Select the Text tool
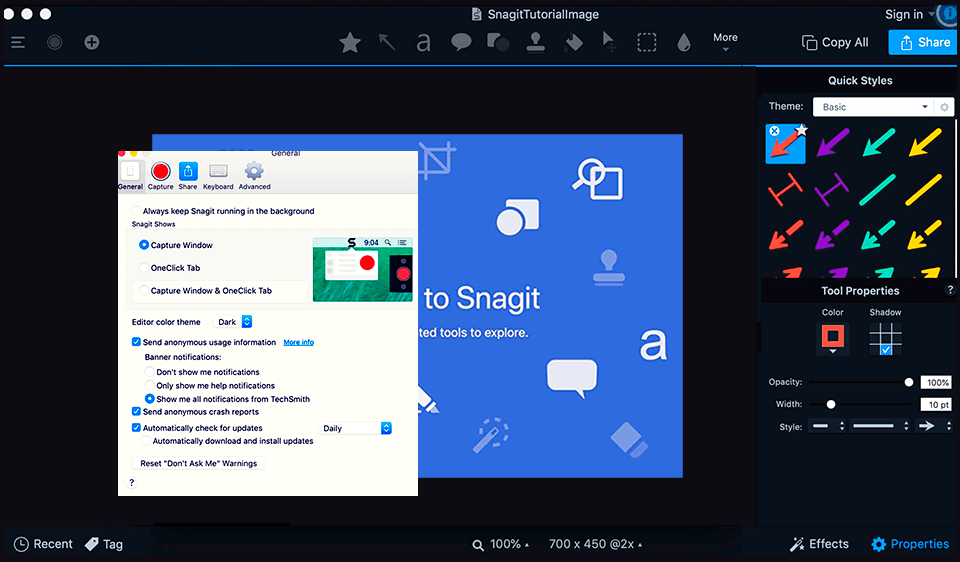 tap(423, 43)
